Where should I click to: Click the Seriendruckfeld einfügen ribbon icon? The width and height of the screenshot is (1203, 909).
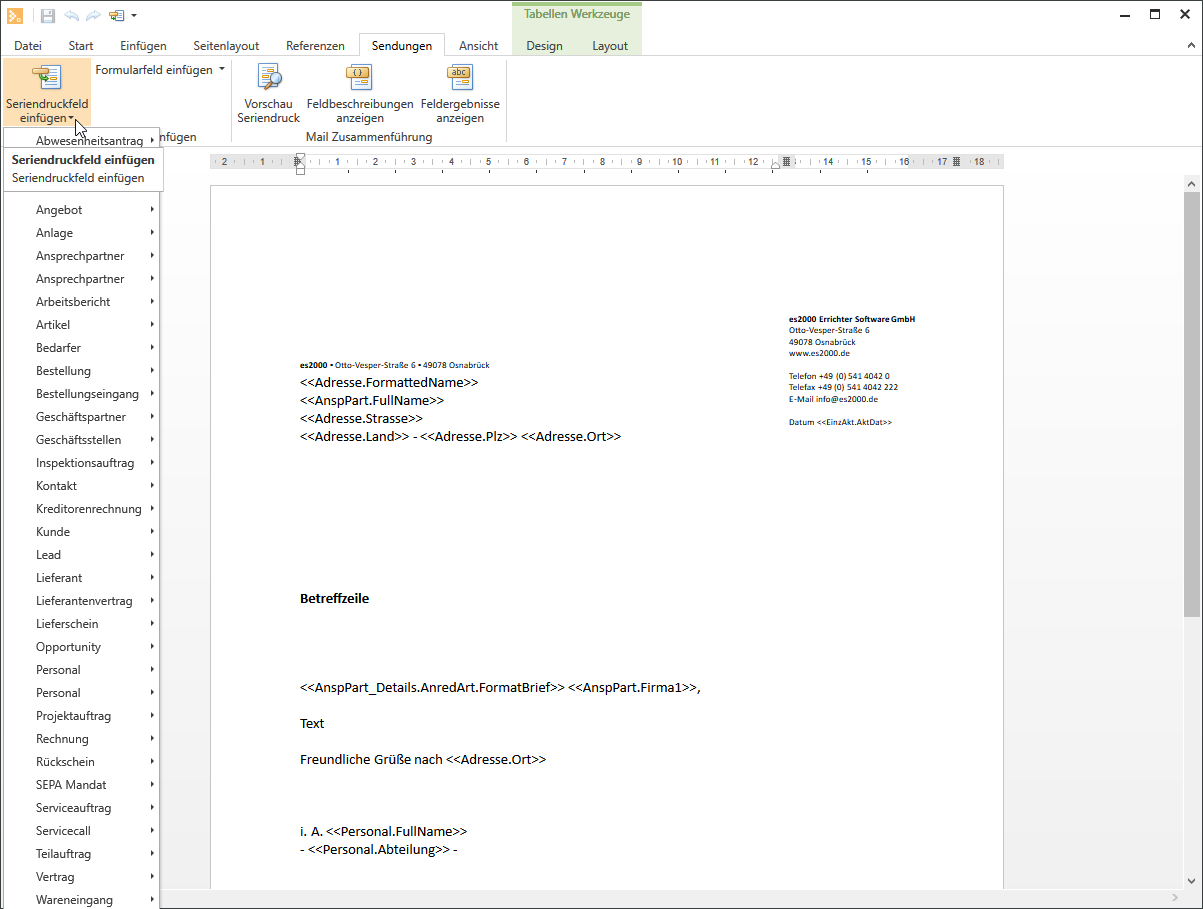click(x=47, y=78)
